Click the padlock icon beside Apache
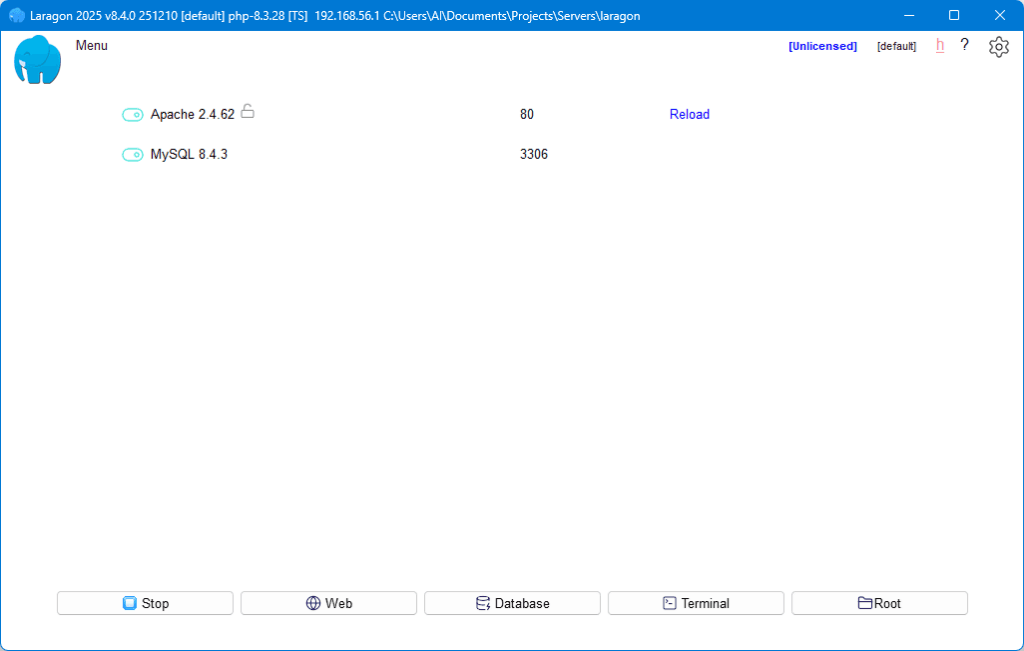The width and height of the screenshot is (1024, 651). (247, 112)
